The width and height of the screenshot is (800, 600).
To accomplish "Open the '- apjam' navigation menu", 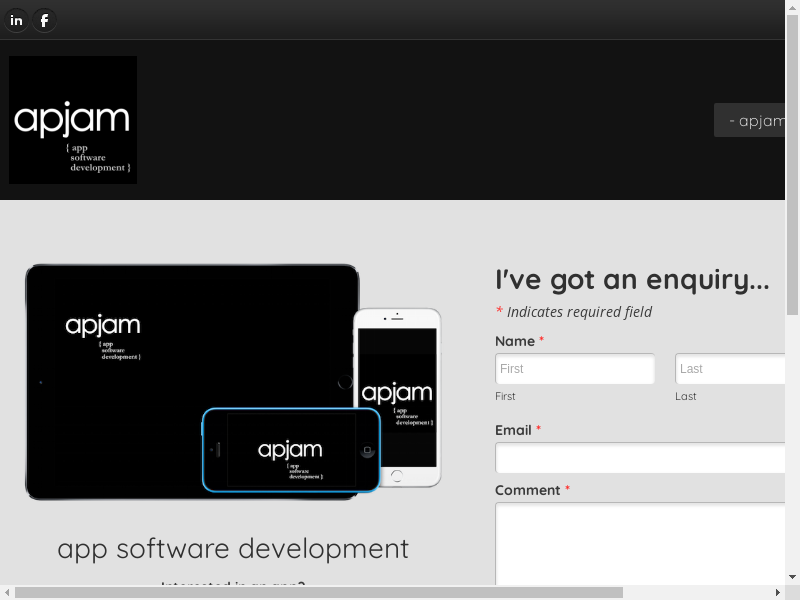I will tap(752, 120).
